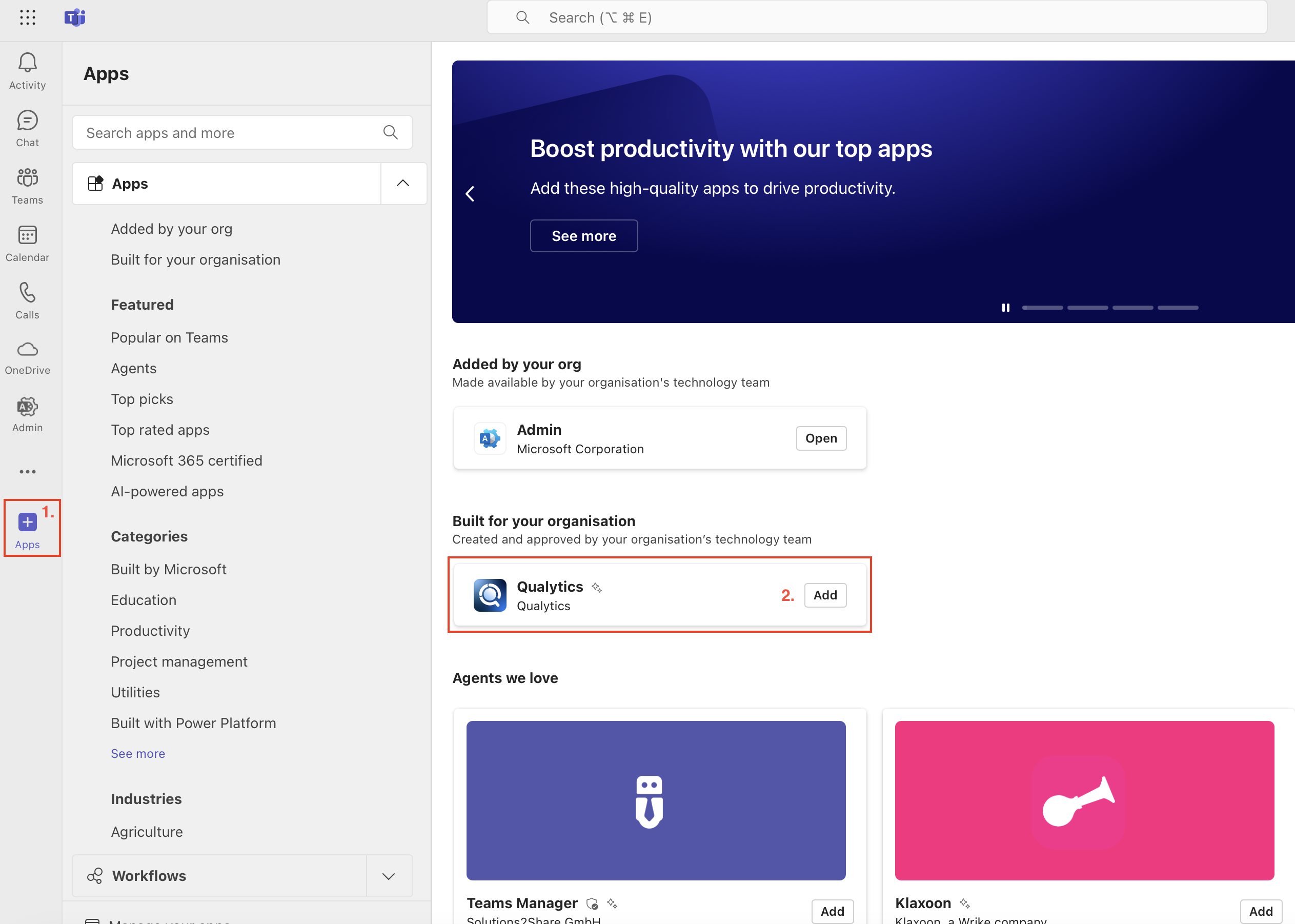This screenshot has width=1295, height=924.
Task: Click the Workflows icon in sidebar
Action: (95, 876)
